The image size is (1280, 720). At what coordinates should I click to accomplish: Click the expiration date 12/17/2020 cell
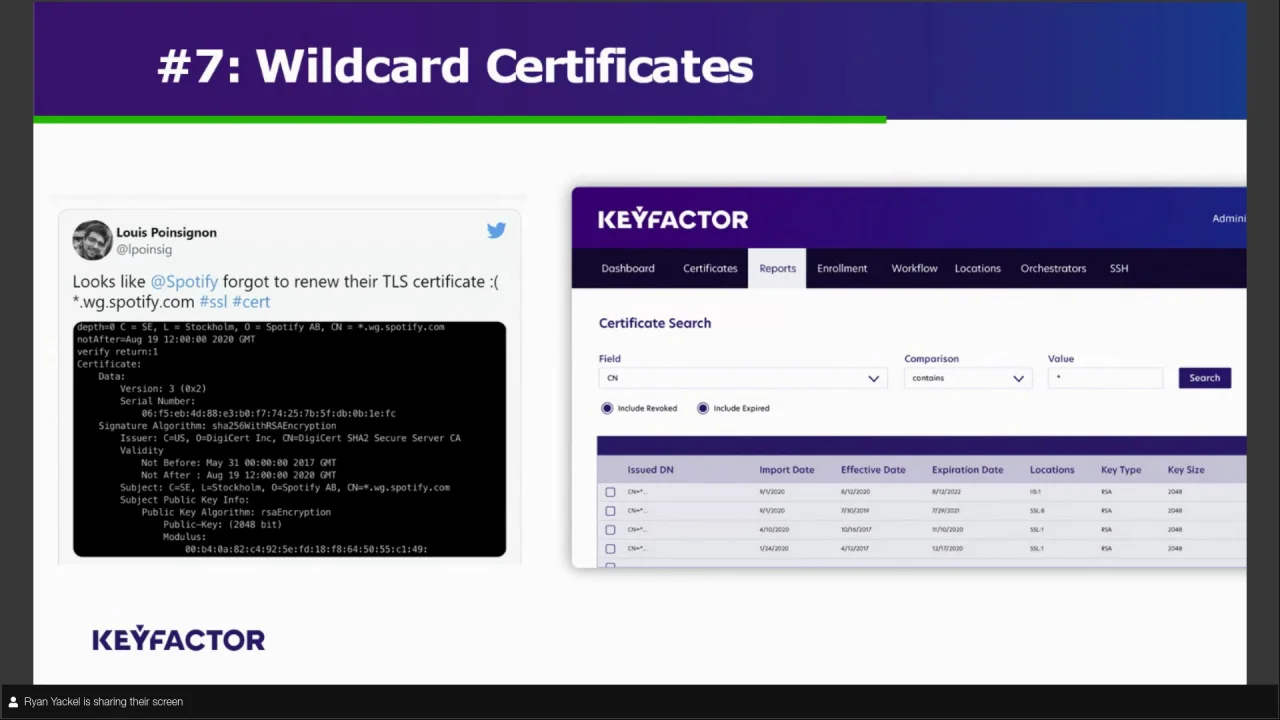(947, 549)
